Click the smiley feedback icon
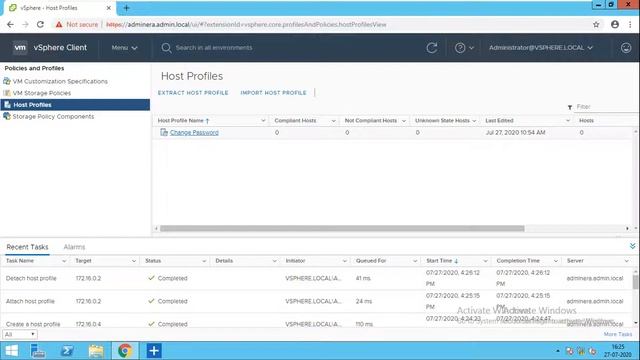The height and width of the screenshot is (360, 640). [626, 48]
